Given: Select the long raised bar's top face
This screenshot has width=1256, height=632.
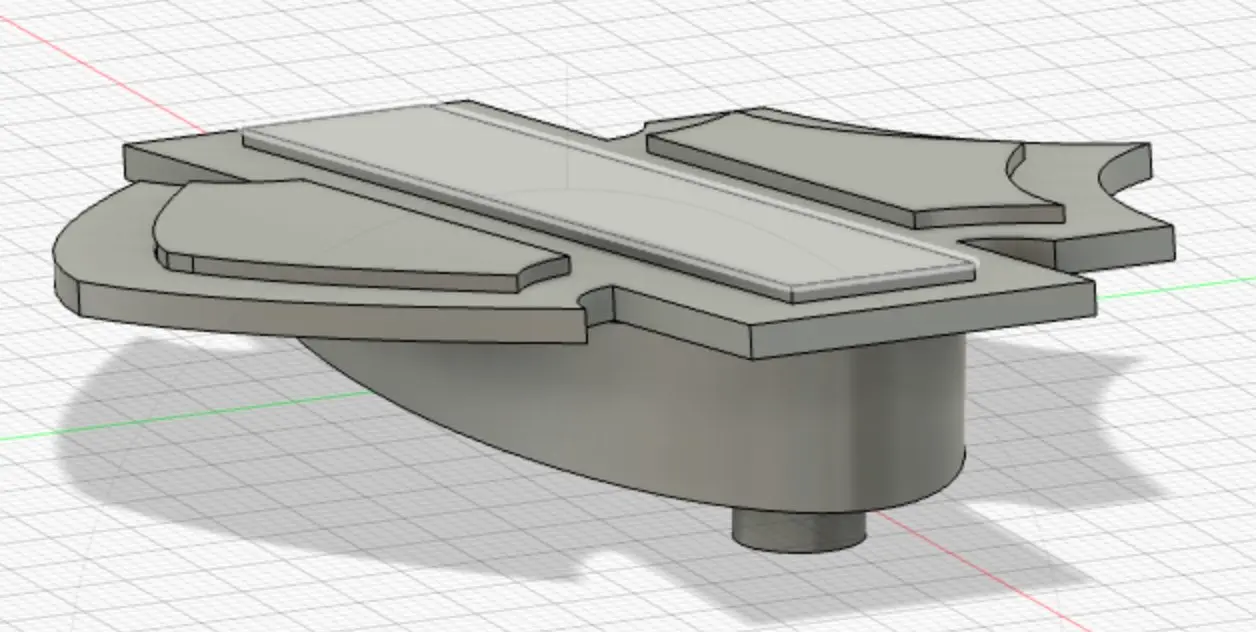Looking at the screenshot, I should [x=610, y=200].
